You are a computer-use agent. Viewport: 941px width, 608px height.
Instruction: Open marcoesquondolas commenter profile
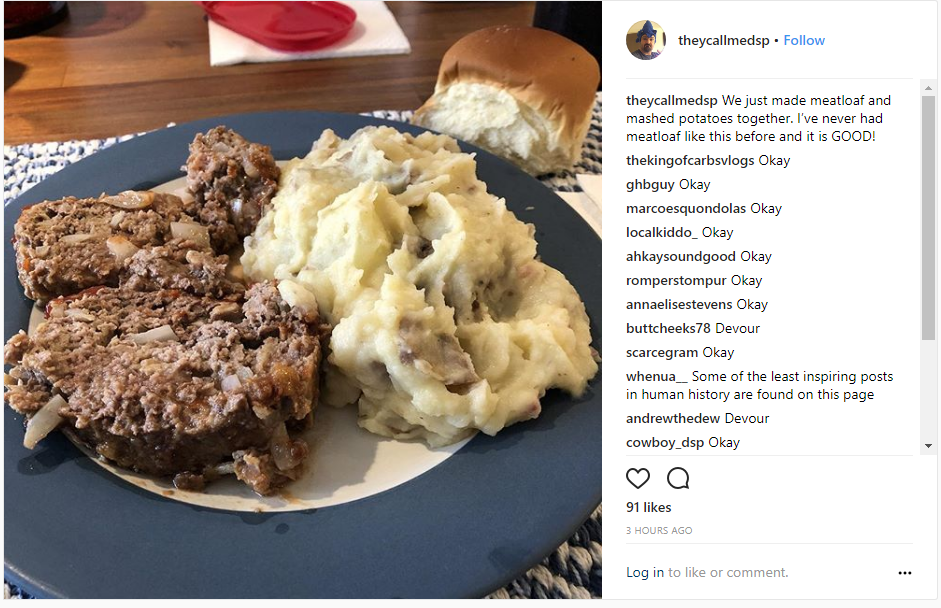click(685, 209)
